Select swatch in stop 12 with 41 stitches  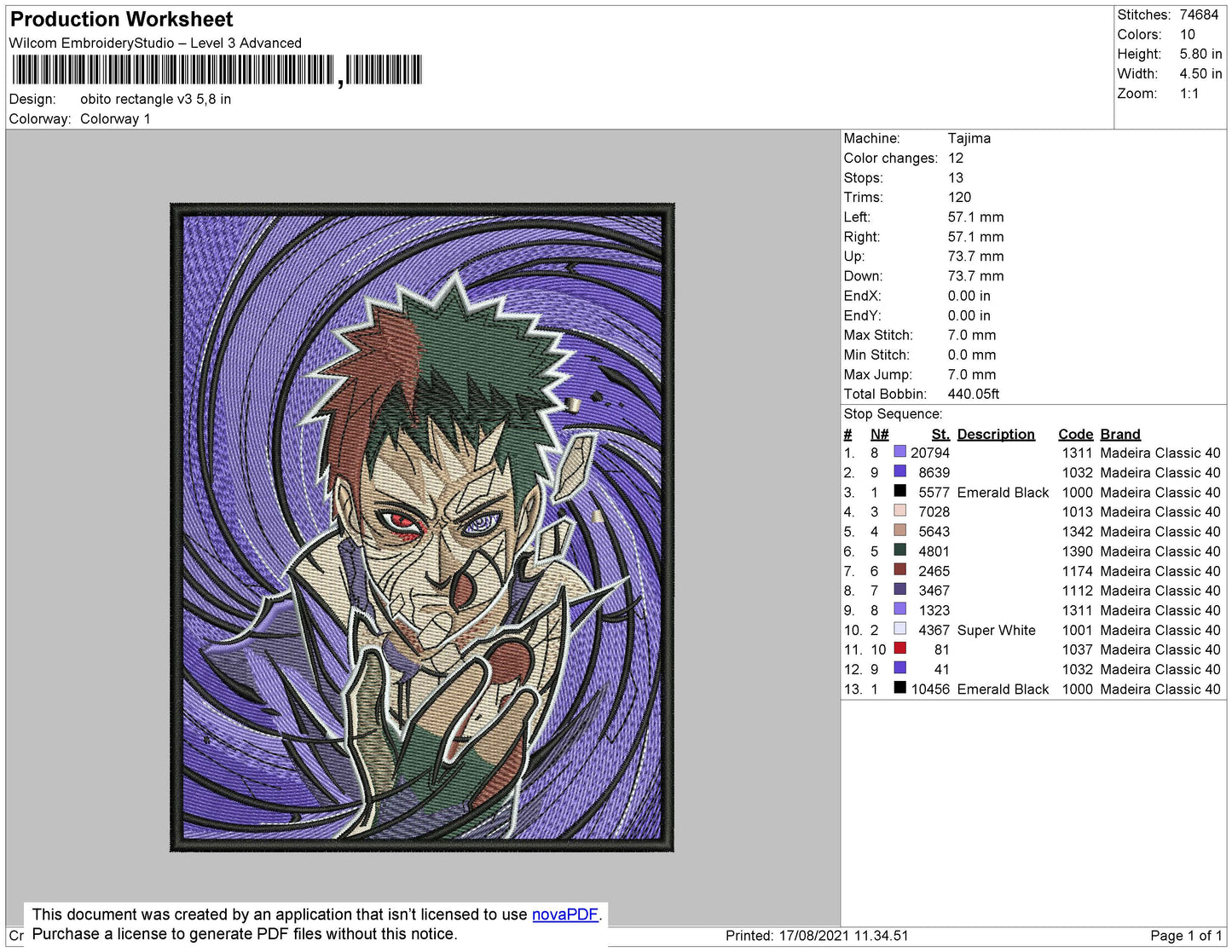[x=899, y=668]
